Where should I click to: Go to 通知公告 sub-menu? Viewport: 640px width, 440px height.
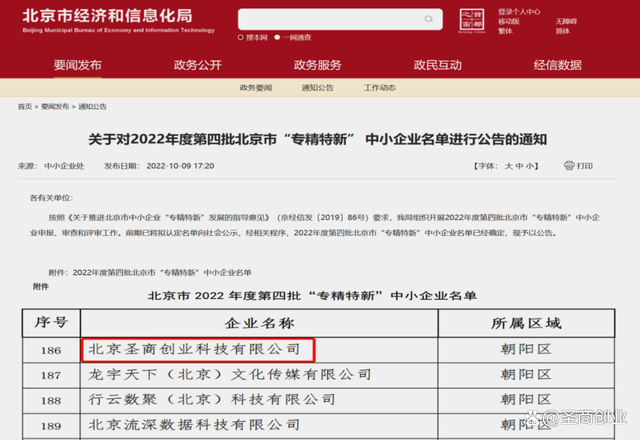pos(318,88)
